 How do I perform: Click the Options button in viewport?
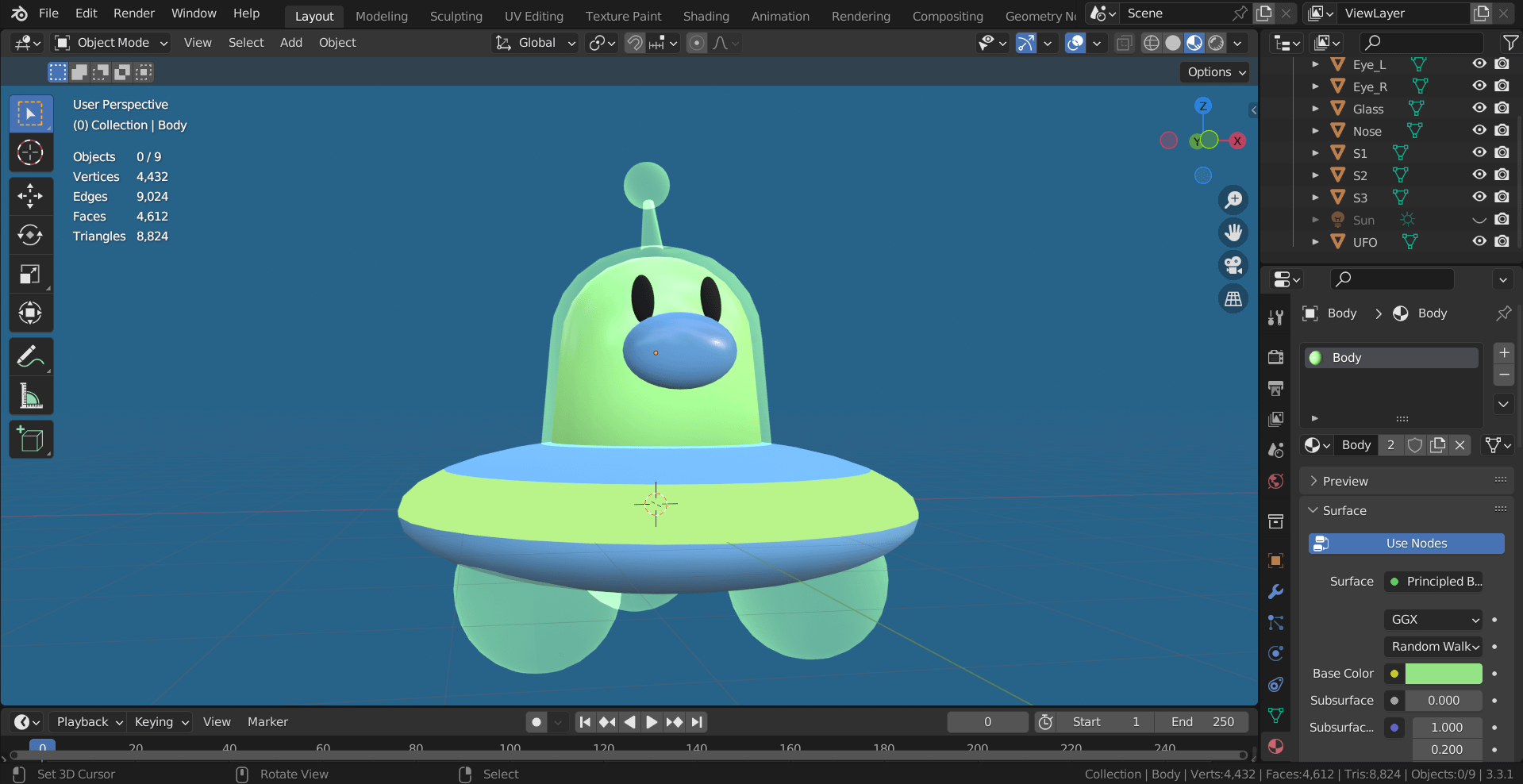pyautogui.click(x=1215, y=72)
